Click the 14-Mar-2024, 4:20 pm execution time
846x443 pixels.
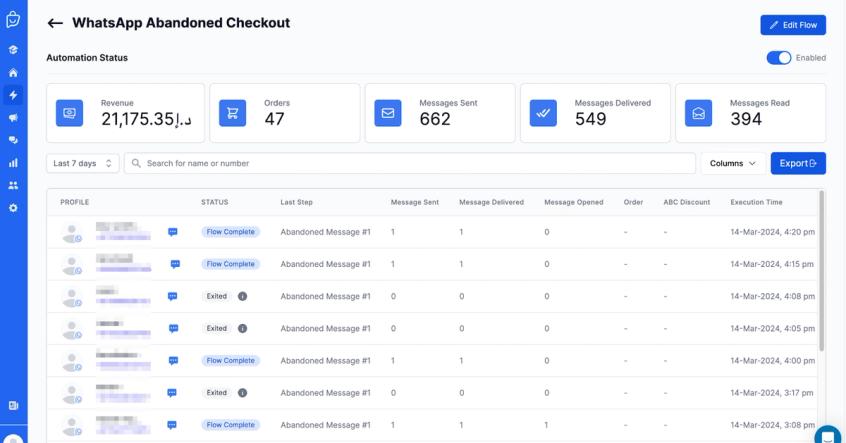pos(773,232)
